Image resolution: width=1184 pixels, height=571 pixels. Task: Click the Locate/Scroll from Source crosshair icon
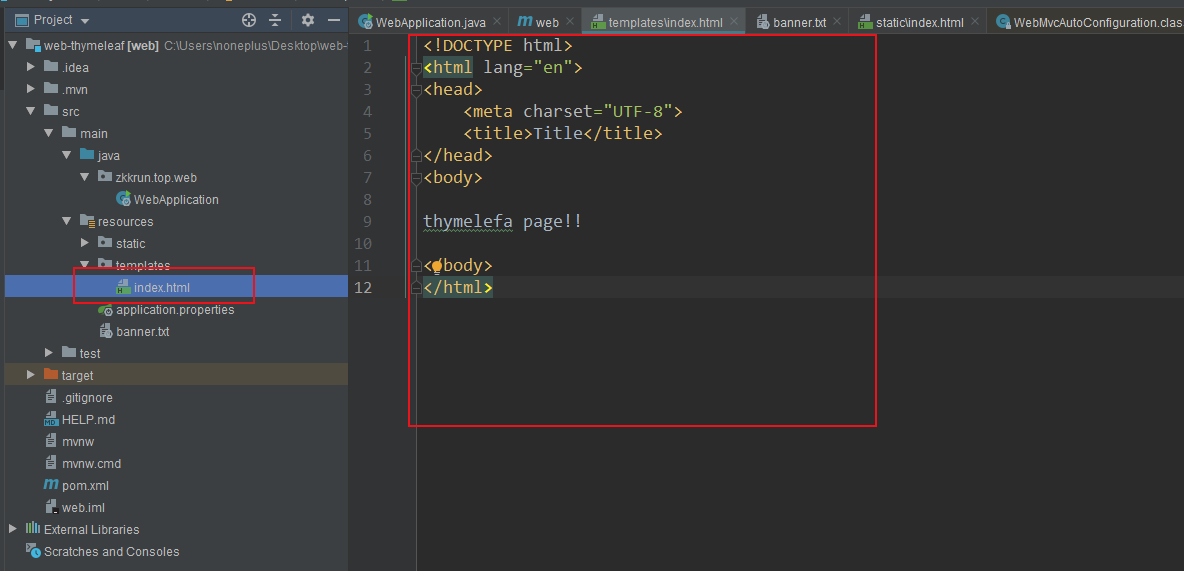(248, 20)
